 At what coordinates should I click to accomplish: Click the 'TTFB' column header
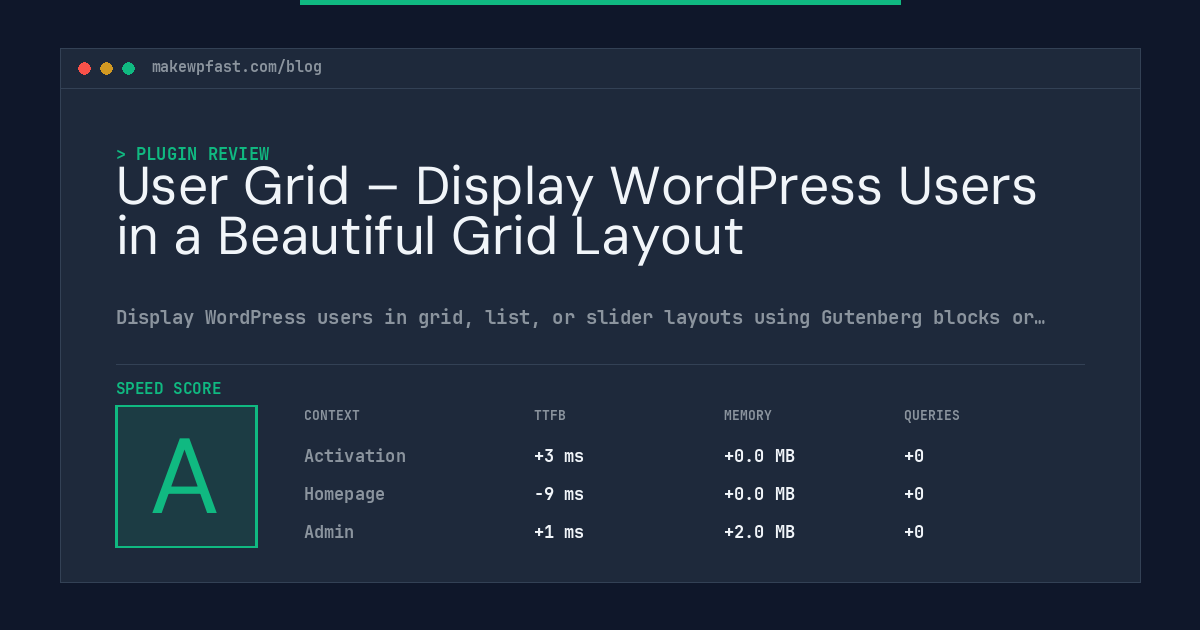click(x=550, y=416)
